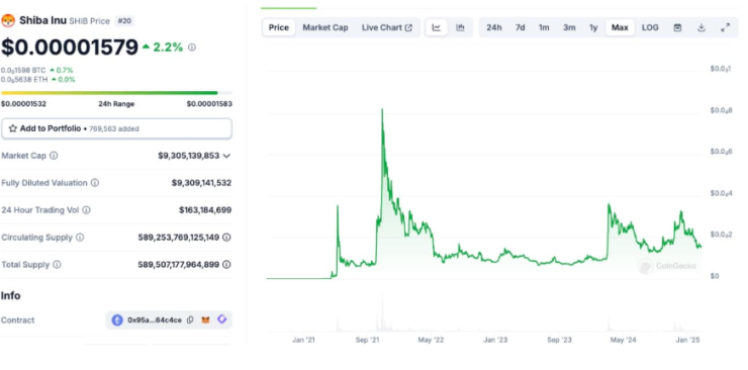Image resolution: width=748 pixels, height=370 pixels.
Task: Set chart range to 24h
Action: (494, 28)
